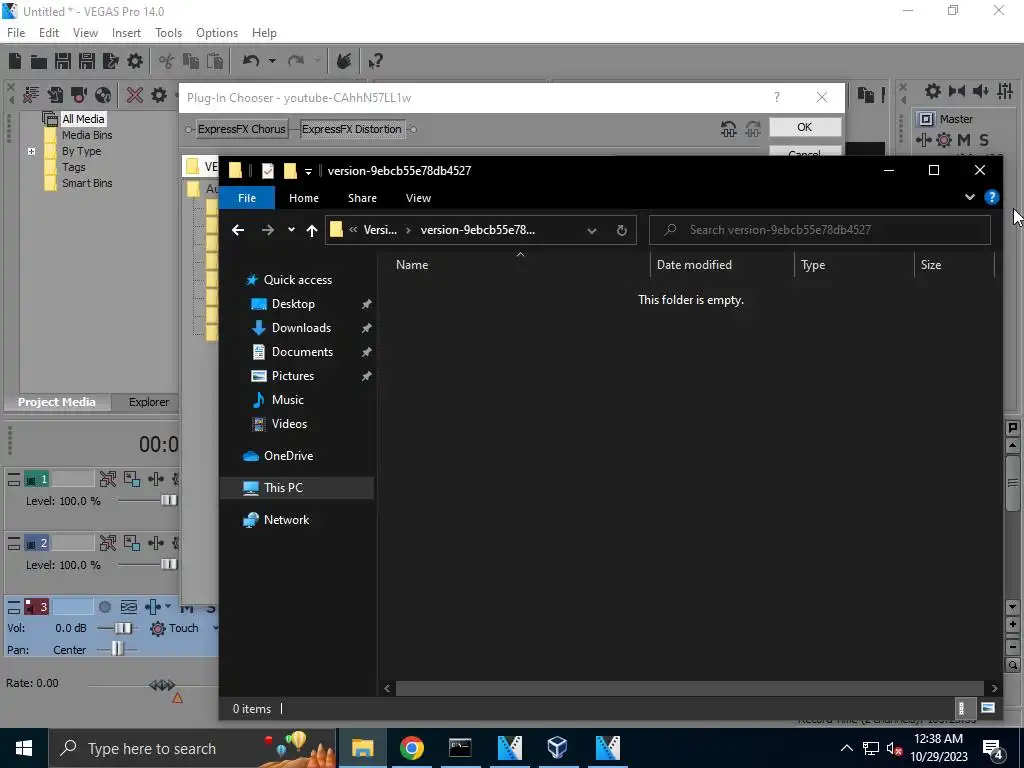Create a new project in VEGAS toolbar
Screen dimensions: 1024x768
(15, 61)
